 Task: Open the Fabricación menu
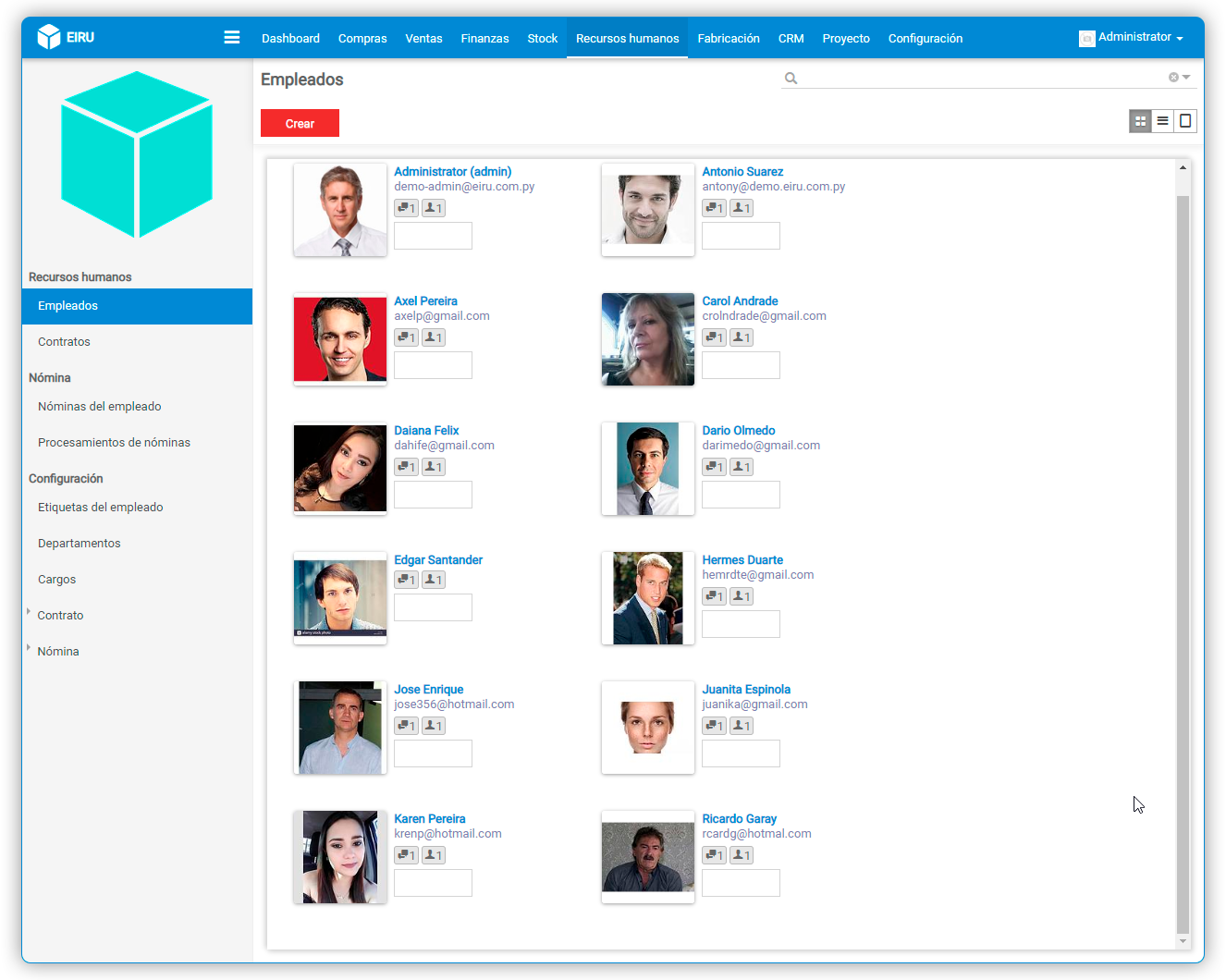729,38
